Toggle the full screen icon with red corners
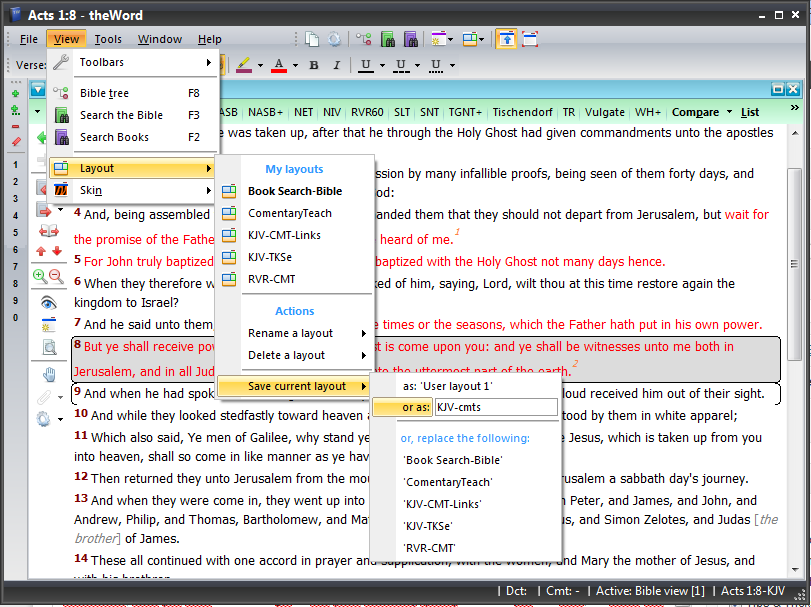This screenshot has width=811, height=607. [x=530, y=39]
